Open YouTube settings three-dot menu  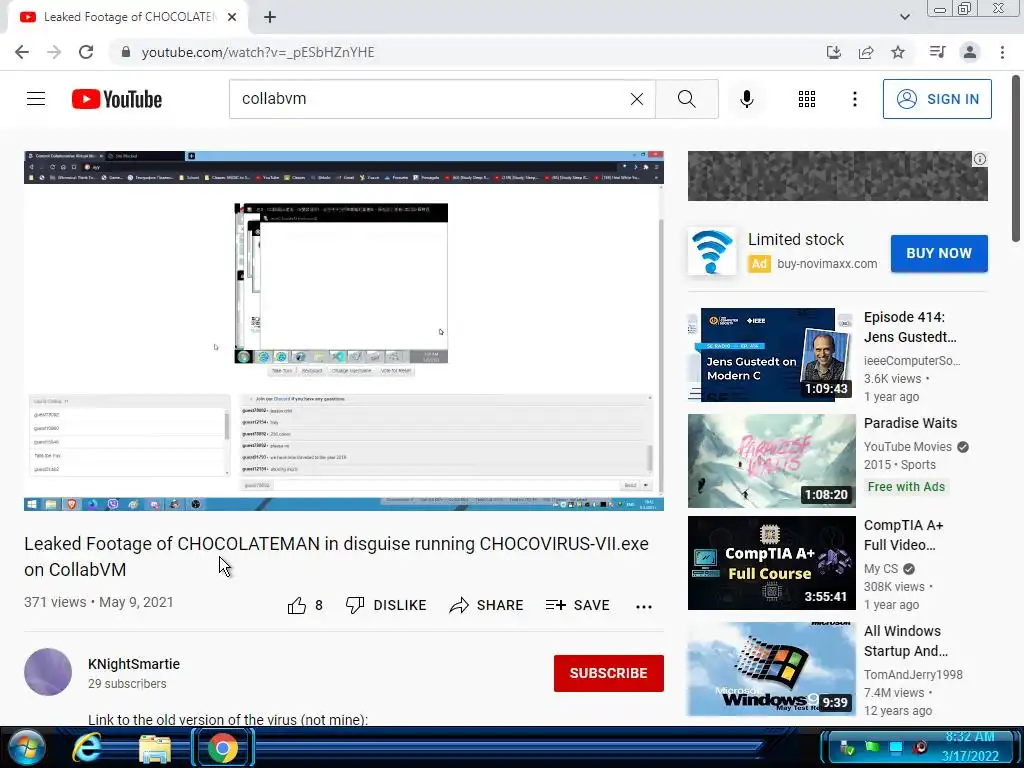click(x=854, y=99)
